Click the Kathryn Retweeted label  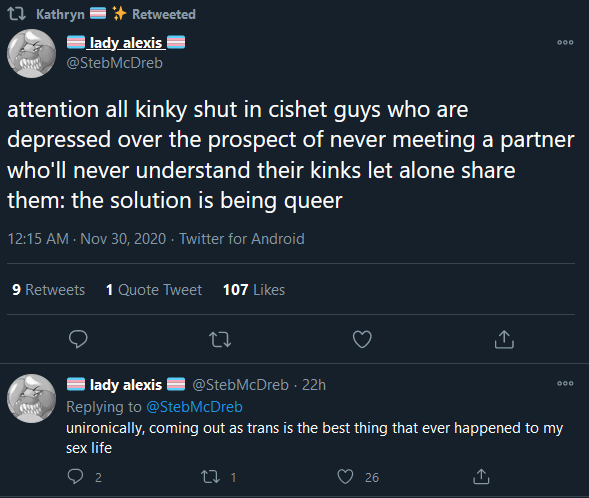[116, 14]
